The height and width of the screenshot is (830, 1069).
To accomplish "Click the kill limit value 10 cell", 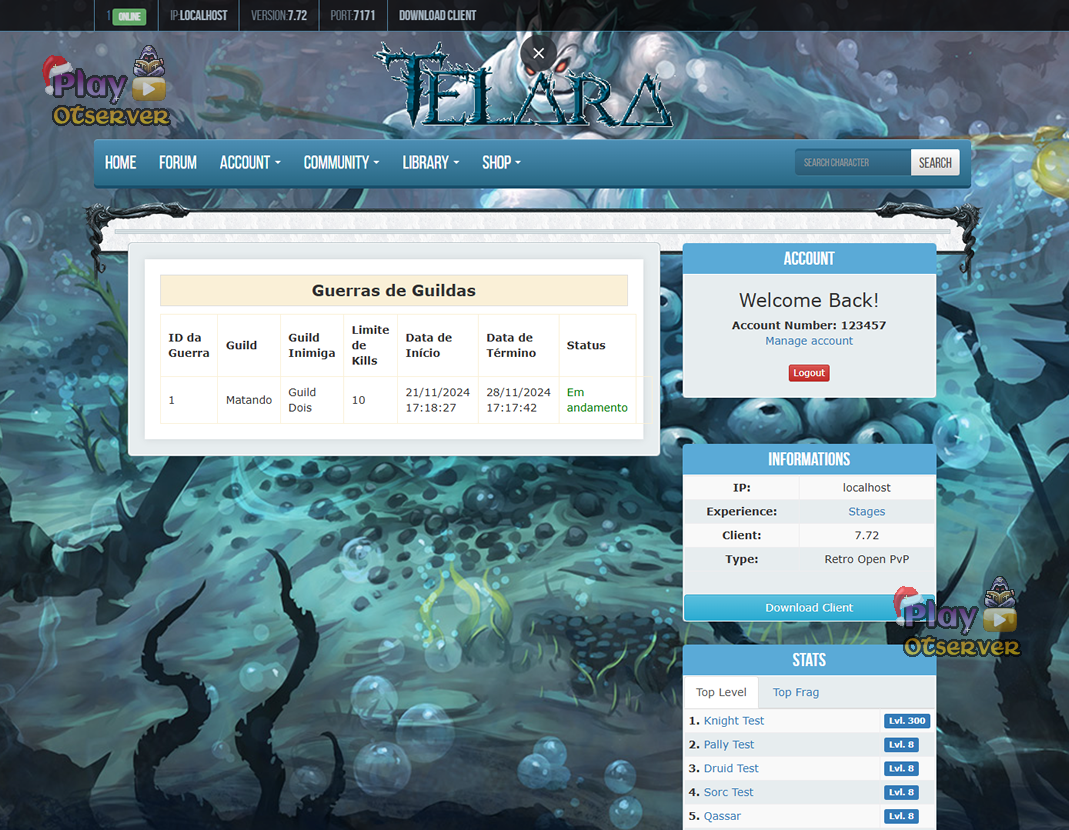I will (370, 400).
